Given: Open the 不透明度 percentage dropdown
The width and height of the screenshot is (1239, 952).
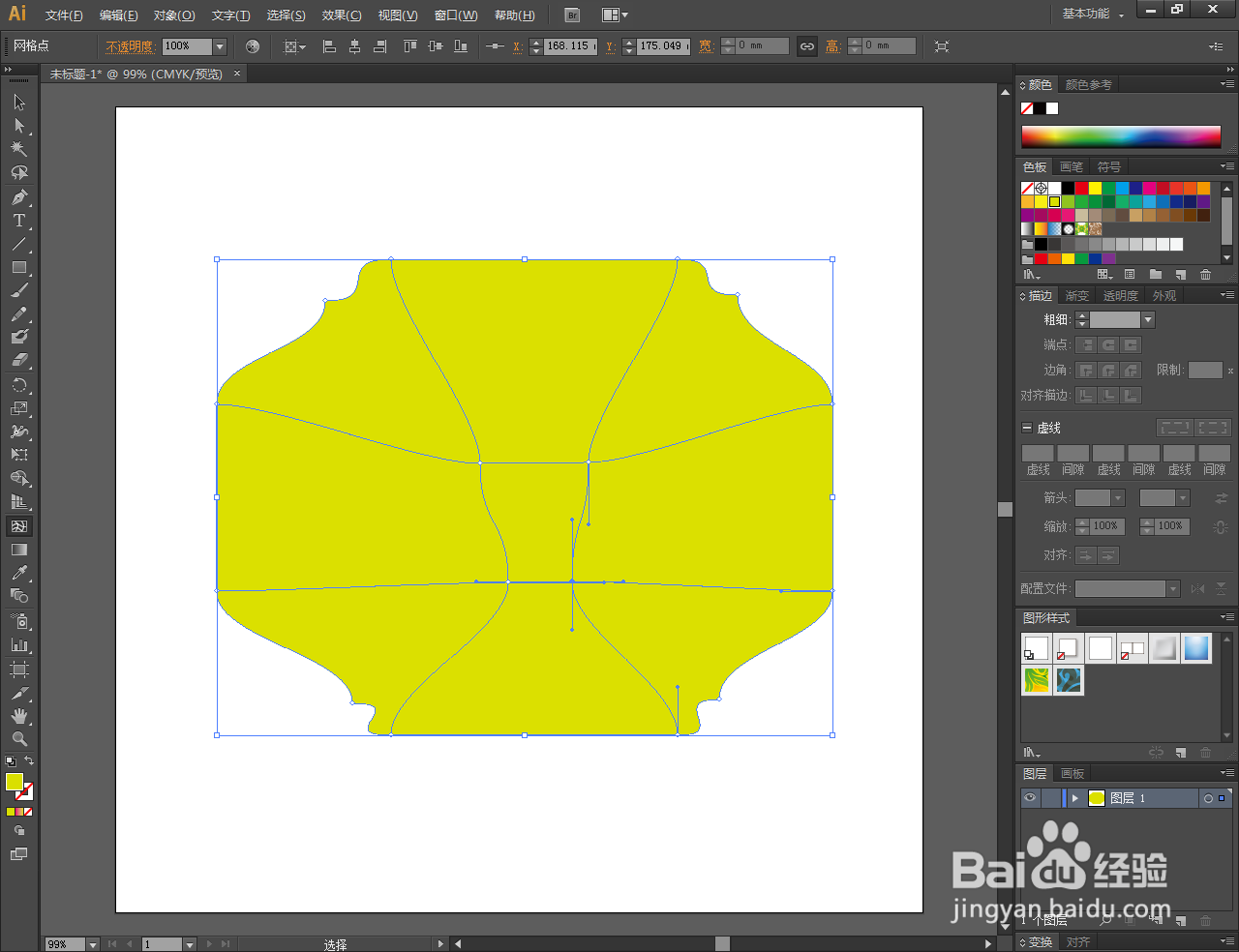Looking at the screenshot, I should pyautogui.click(x=220, y=45).
